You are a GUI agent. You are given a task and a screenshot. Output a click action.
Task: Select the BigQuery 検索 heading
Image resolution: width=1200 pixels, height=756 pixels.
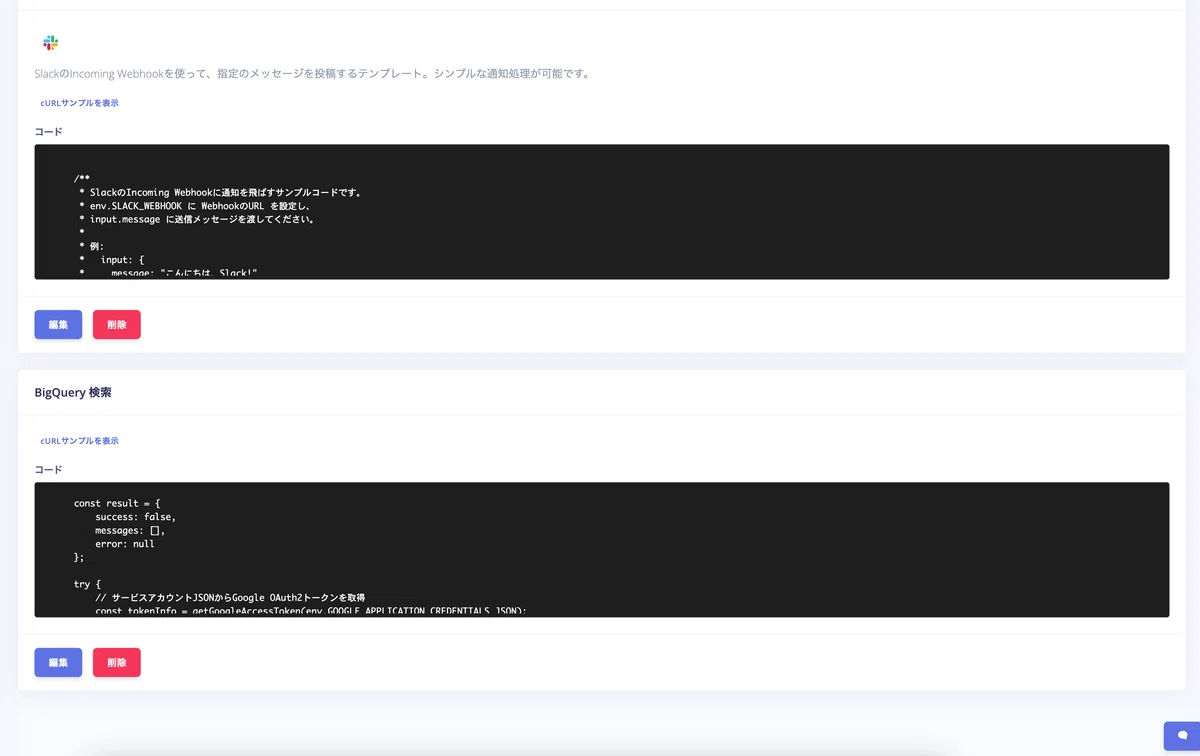pos(73,393)
